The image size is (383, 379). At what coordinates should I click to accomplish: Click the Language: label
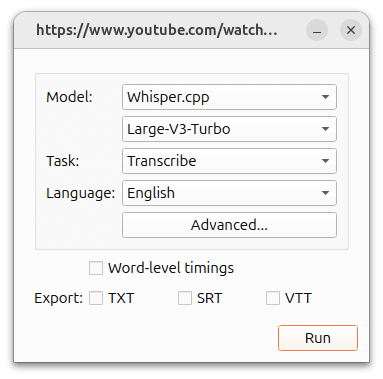point(80,193)
